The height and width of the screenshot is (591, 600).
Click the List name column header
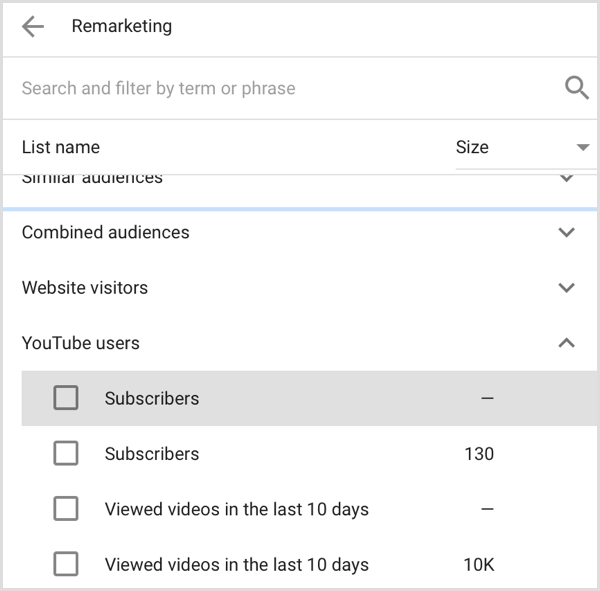(x=61, y=147)
